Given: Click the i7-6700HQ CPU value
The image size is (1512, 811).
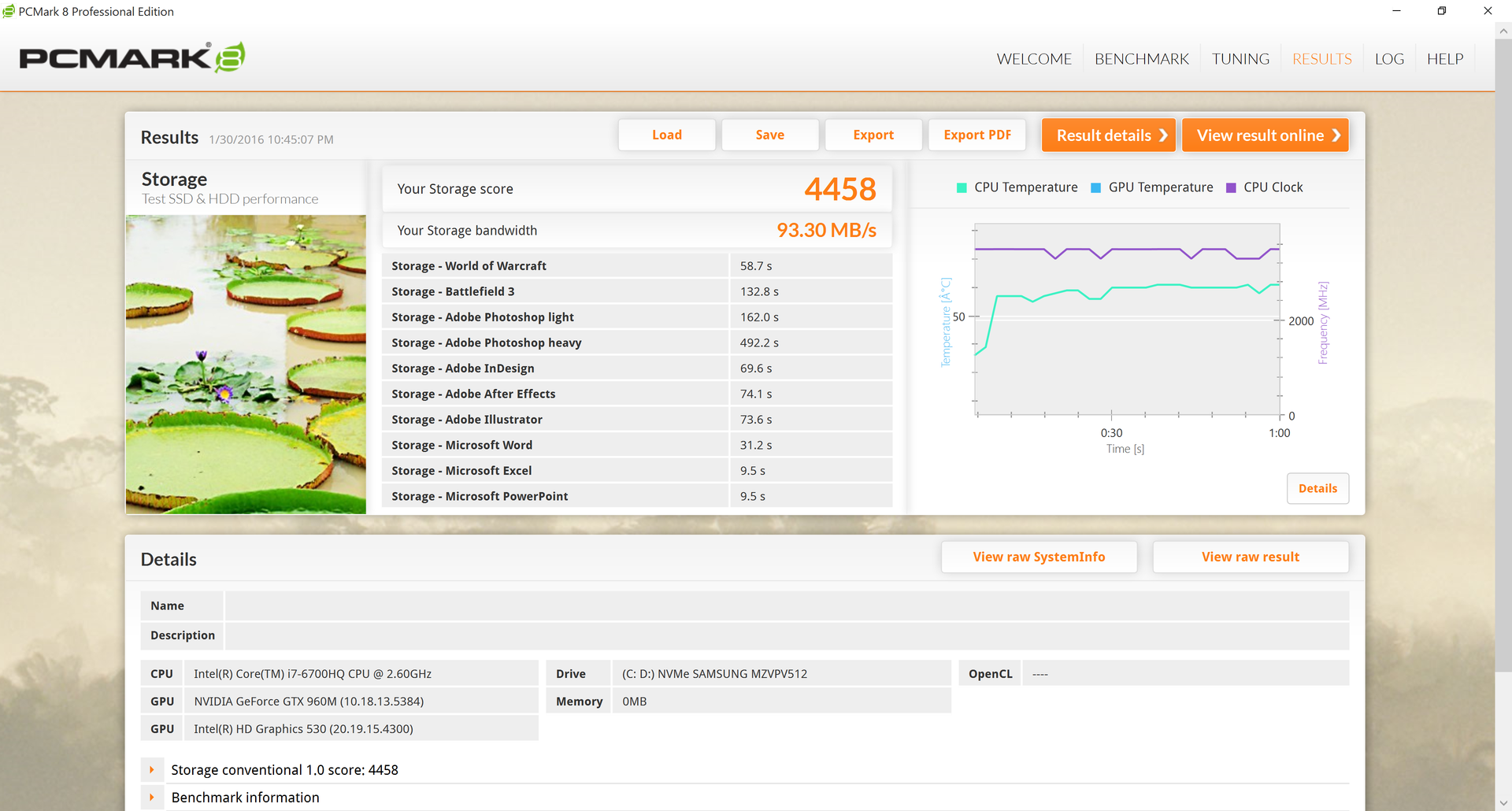Looking at the screenshot, I should click(313, 674).
